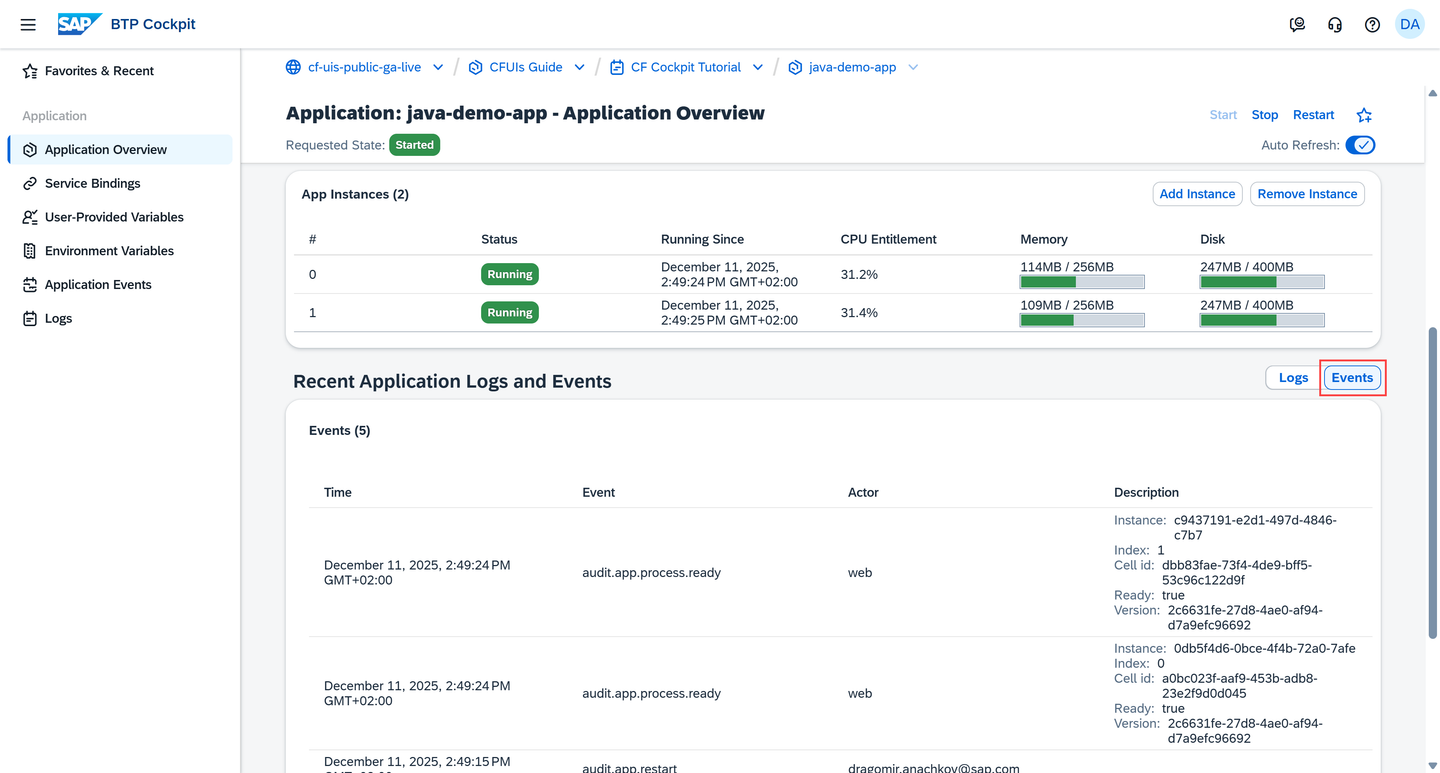The width and height of the screenshot is (1440, 773).
Task: Click the Started requested state badge
Action: coord(414,145)
